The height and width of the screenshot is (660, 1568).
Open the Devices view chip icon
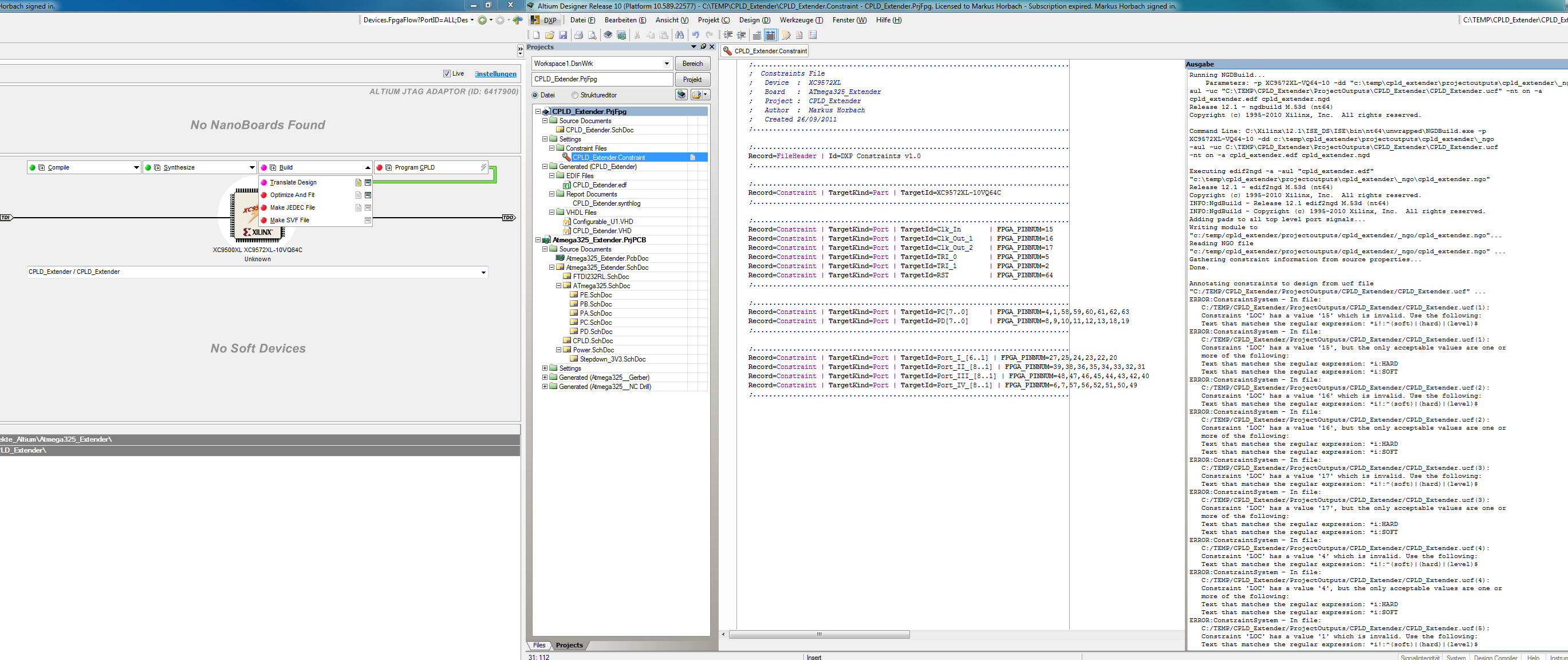[608, 35]
